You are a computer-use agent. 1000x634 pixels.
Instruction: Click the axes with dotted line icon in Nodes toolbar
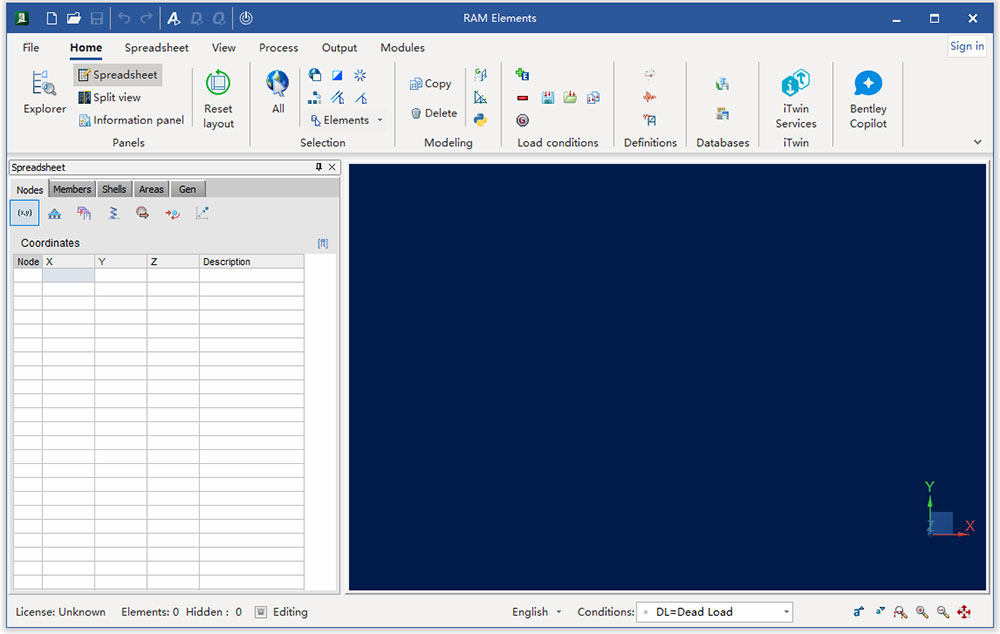(x=202, y=213)
